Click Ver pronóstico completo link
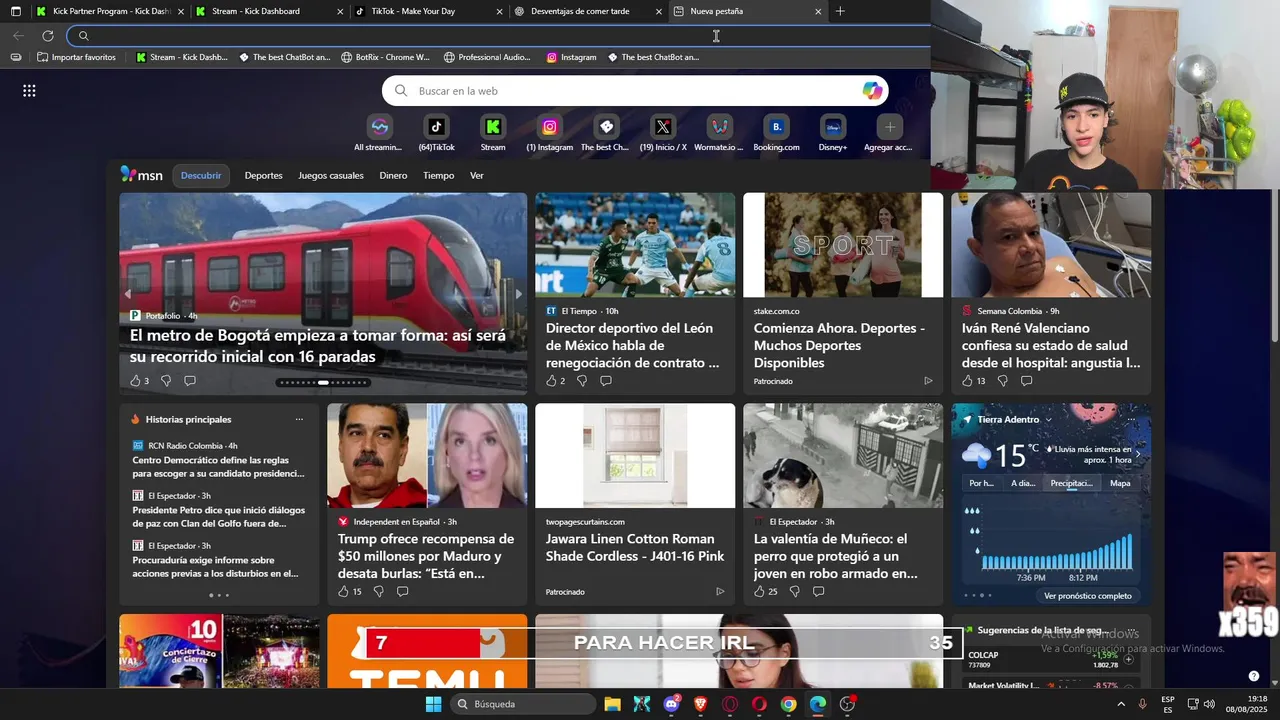1280x720 pixels. (1088, 596)
